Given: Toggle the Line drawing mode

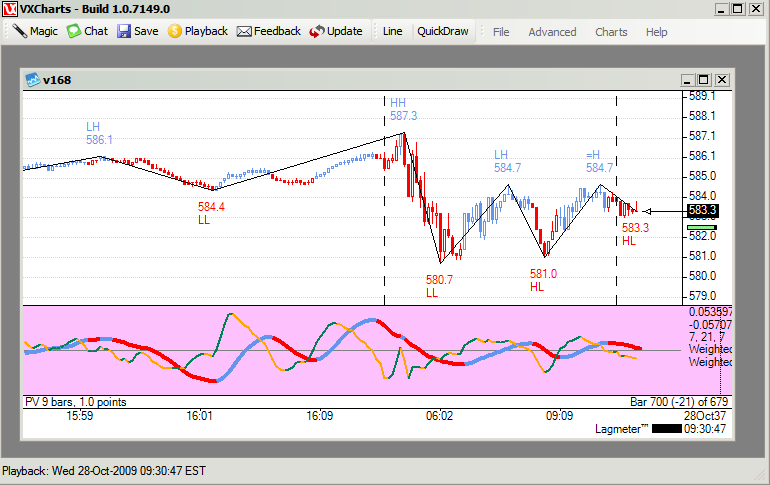Looking at the screenshot, I should [x=392, y=31].
